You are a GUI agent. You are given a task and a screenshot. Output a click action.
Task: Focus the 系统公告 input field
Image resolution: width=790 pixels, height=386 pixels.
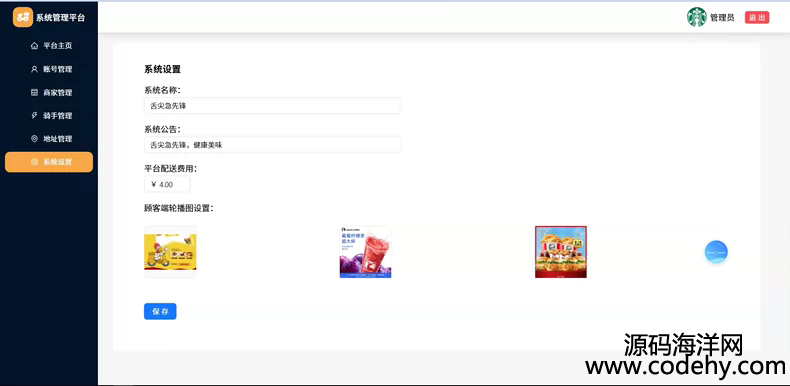coord(273,145)
